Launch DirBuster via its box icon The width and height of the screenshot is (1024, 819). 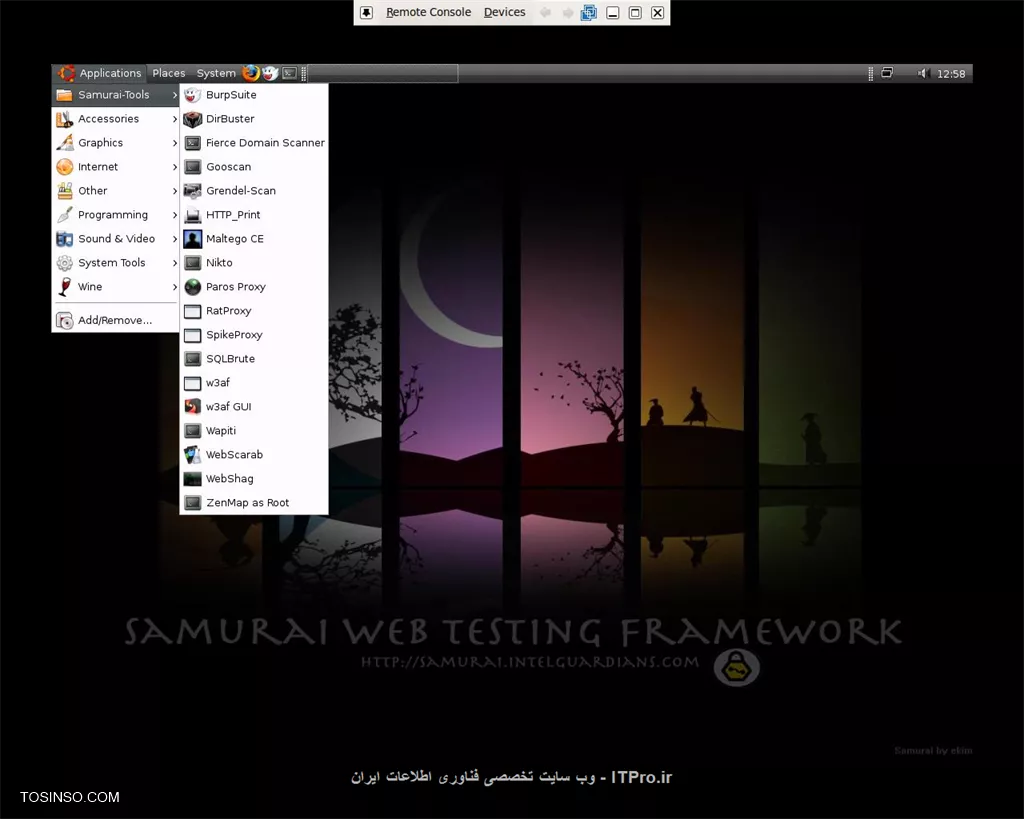(x=192, y=119)
